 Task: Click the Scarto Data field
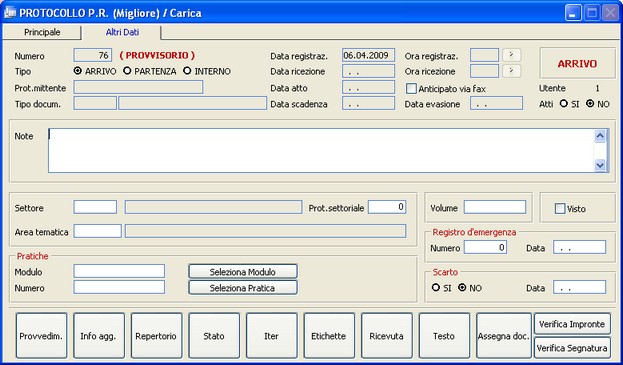580,287
